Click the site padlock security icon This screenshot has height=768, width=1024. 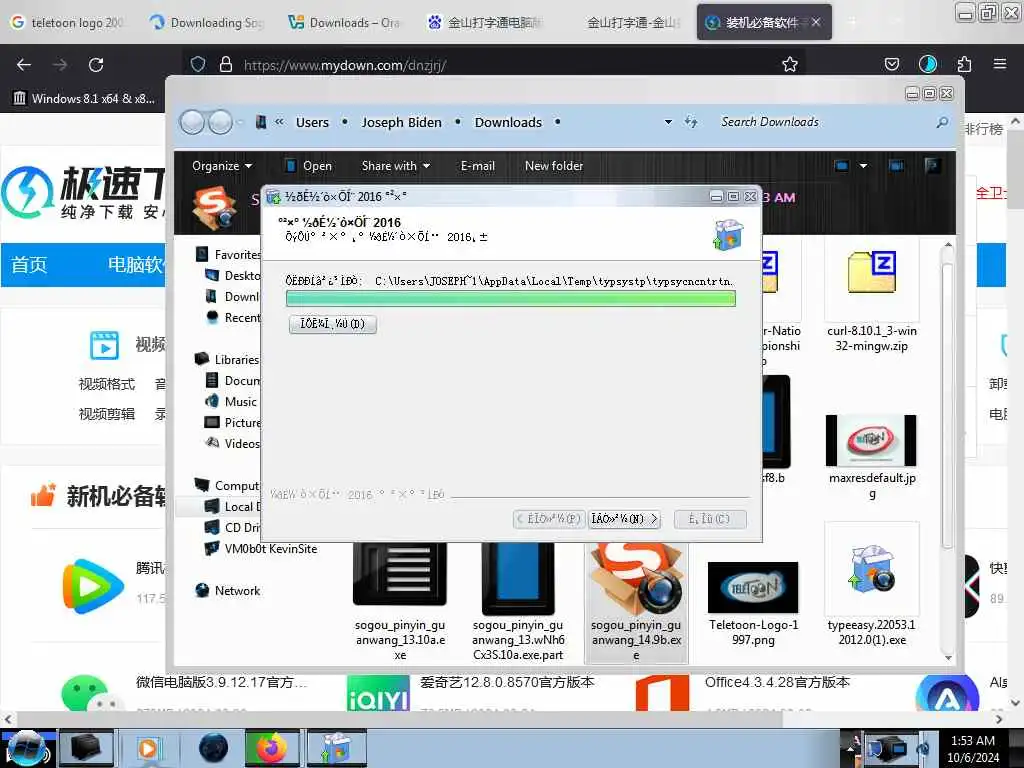[x=226, y=64]
